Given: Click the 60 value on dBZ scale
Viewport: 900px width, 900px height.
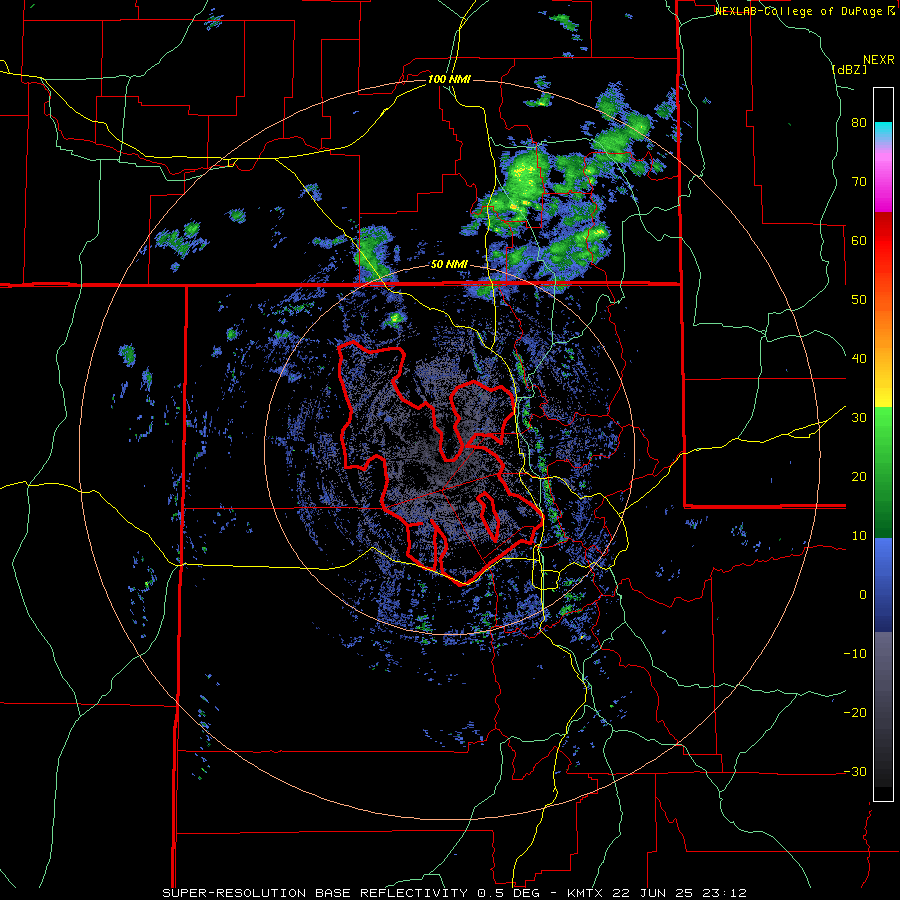Looking at the screenshot, I should (x=859, y=240).
